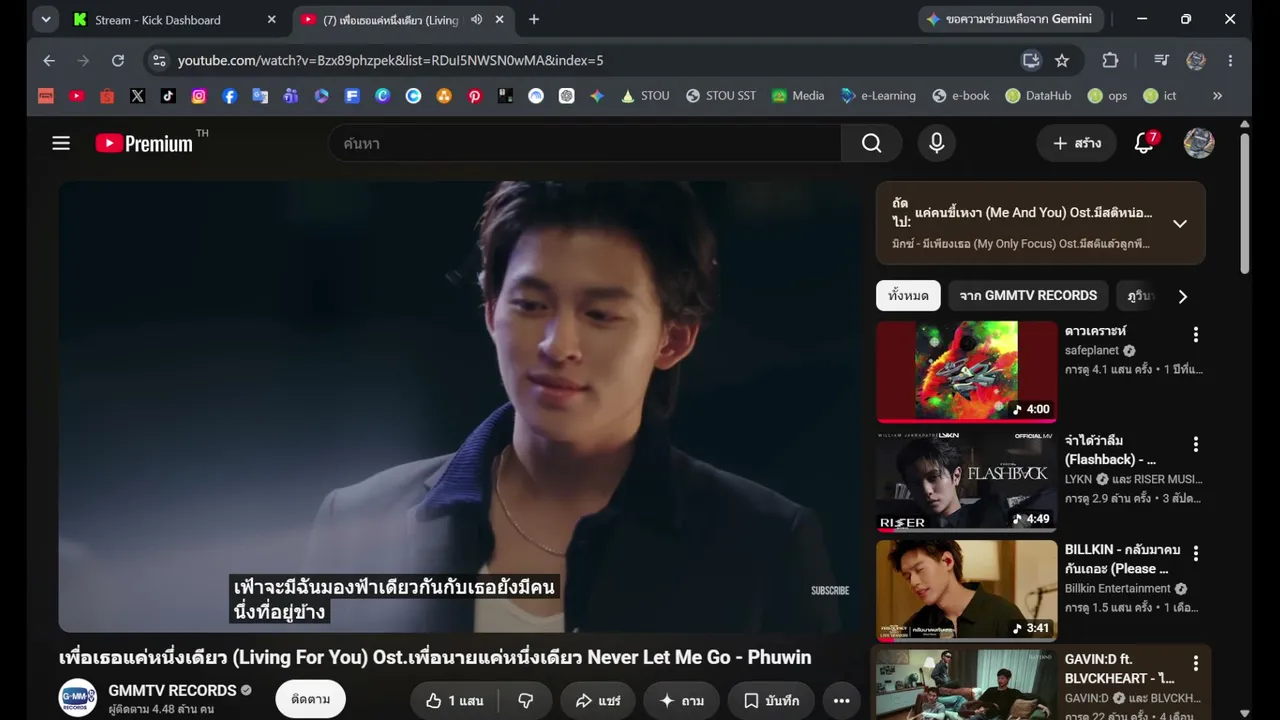The image size is (1280, 720).
Task: Close the Kick Dashboard tab
Action: (x=271, y=19)
